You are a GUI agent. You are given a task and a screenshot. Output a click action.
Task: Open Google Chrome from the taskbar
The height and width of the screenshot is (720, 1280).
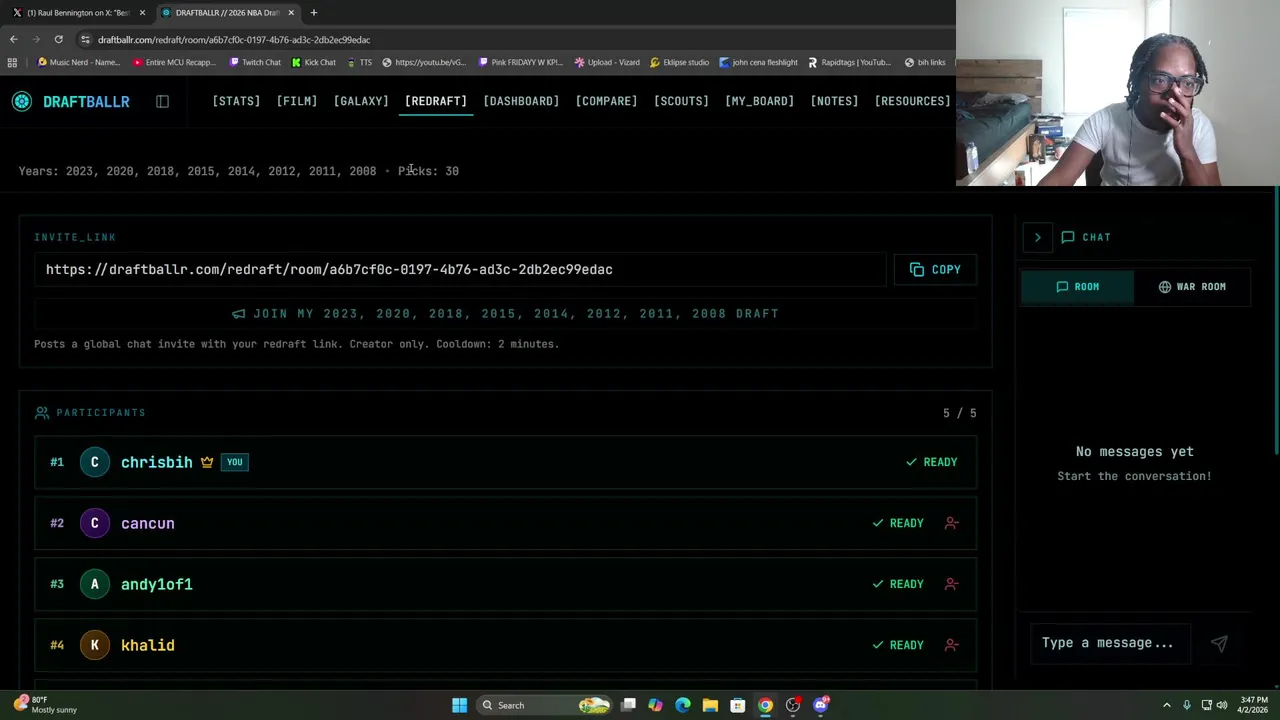coord(765,705)
